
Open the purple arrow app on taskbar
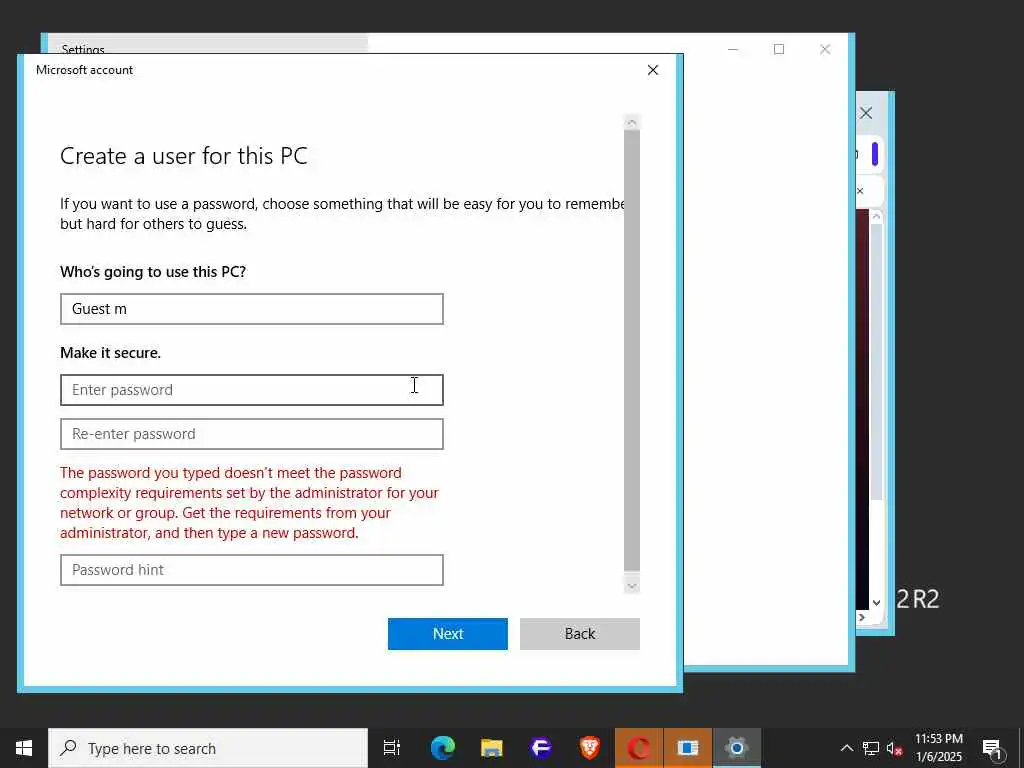[541, 748]
